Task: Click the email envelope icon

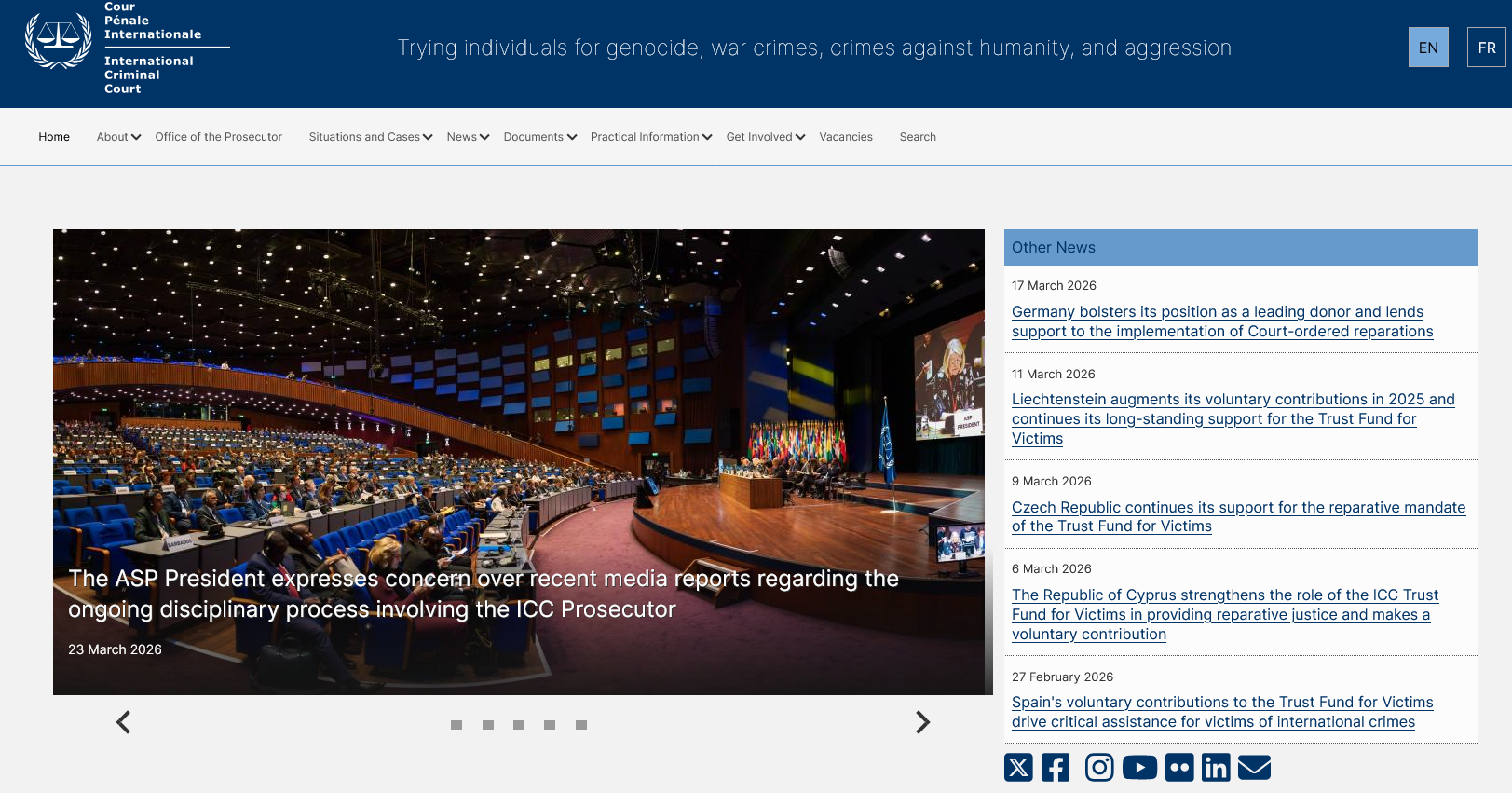Action: point(1254,767)
